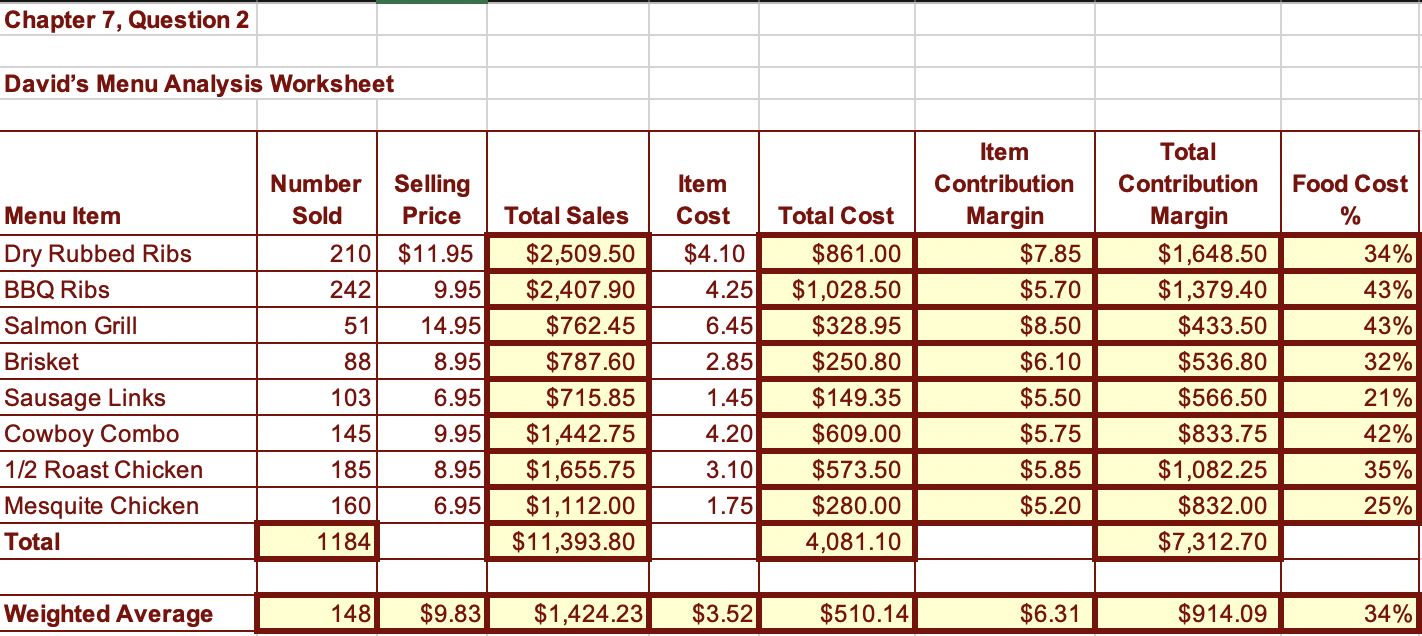
Task: Click Dry Rubbed Ribs selling price $11.95
Action: pos(432,253)
